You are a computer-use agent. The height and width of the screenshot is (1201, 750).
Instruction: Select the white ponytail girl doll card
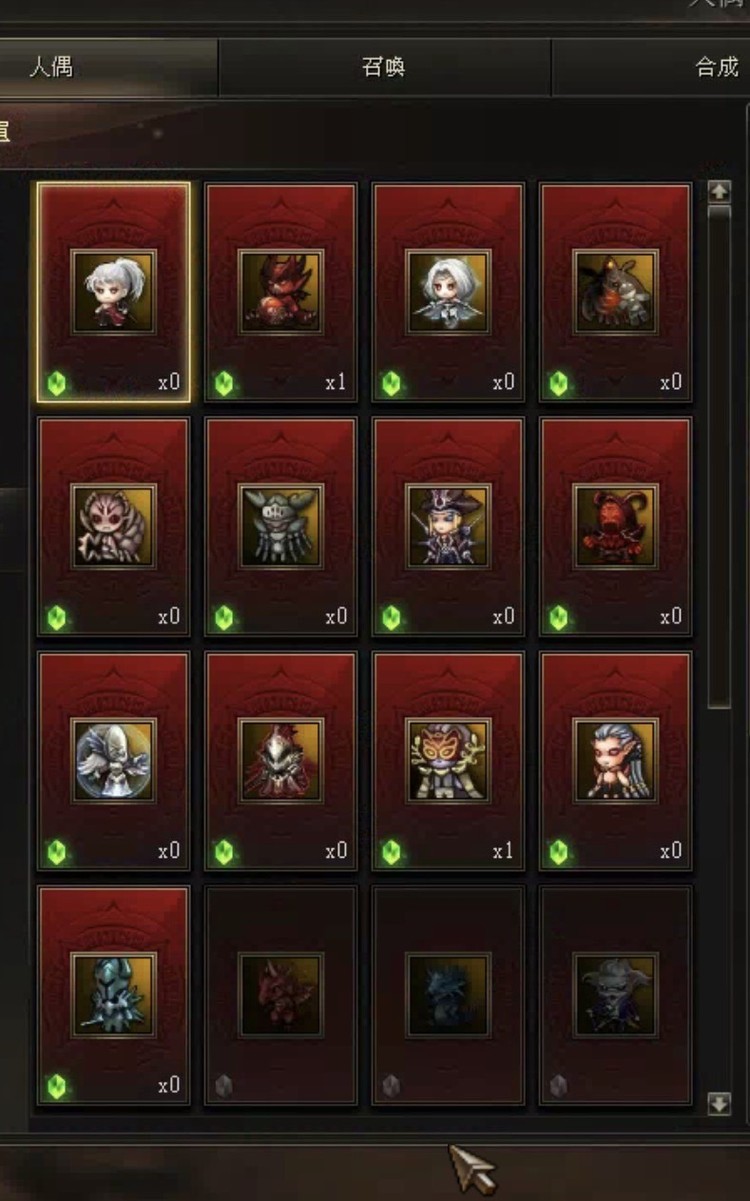point(113,292)
